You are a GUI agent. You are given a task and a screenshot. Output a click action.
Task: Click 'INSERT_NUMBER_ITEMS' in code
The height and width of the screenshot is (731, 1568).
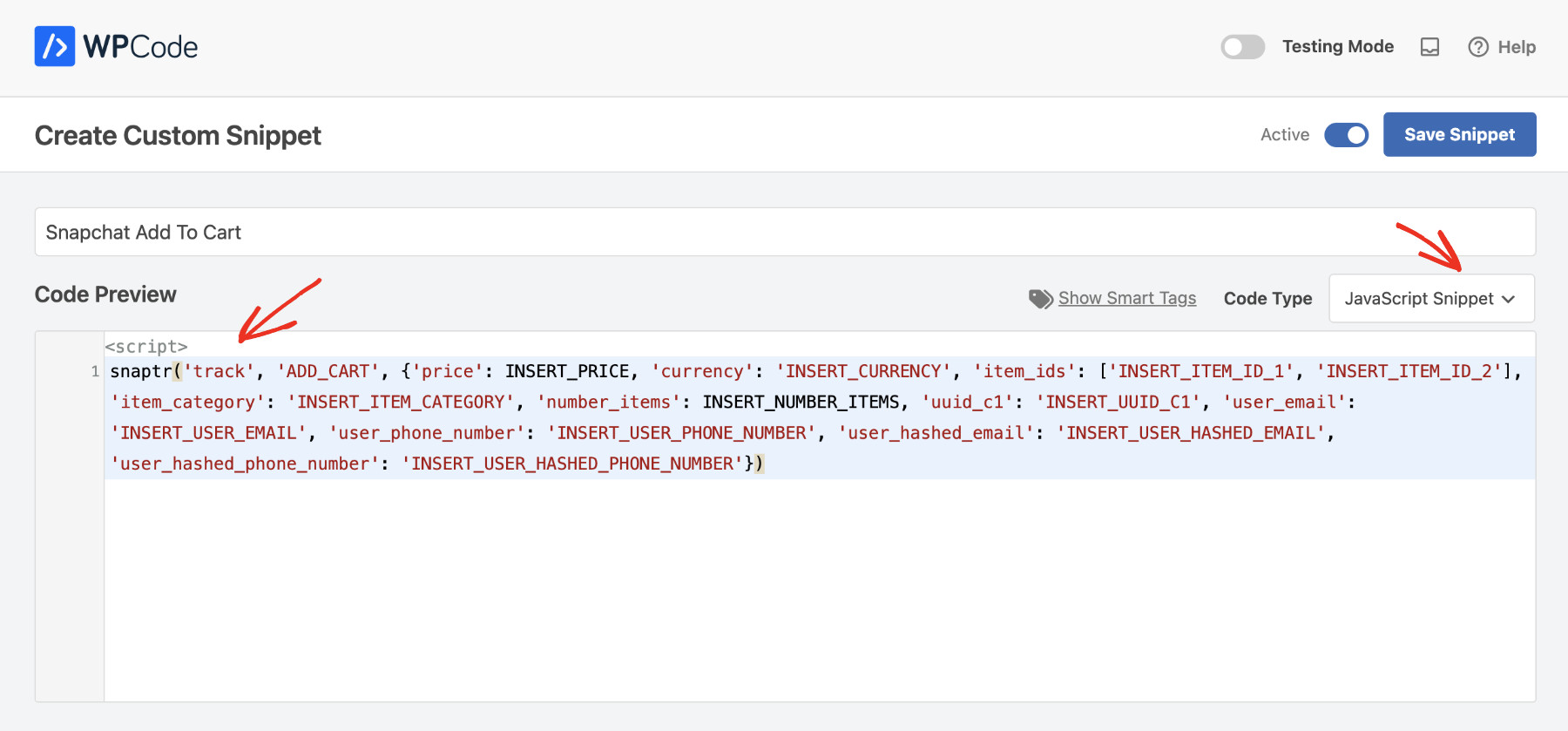click(x=801, y=403)
